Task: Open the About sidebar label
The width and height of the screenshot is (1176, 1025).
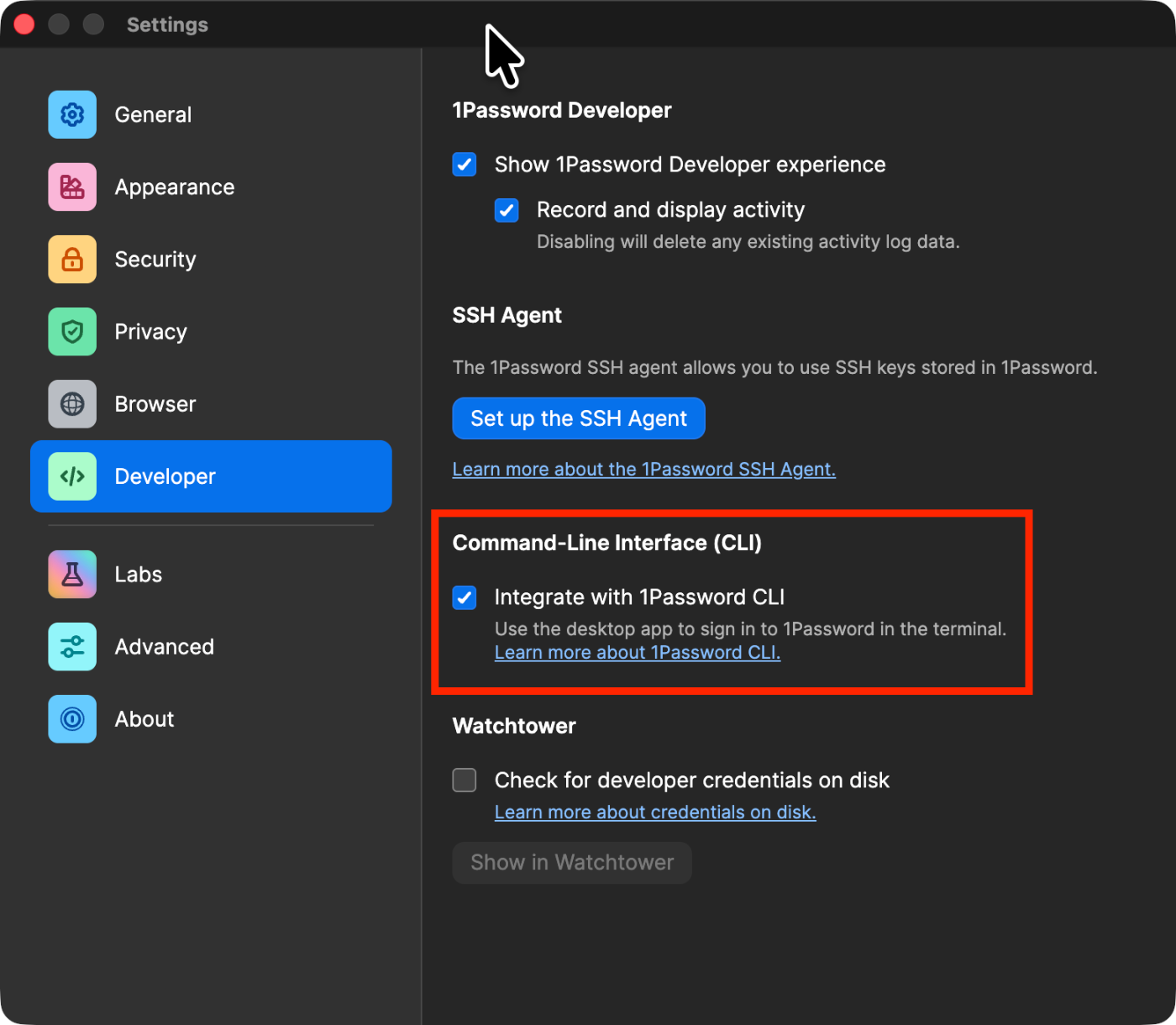Action: 144,718
